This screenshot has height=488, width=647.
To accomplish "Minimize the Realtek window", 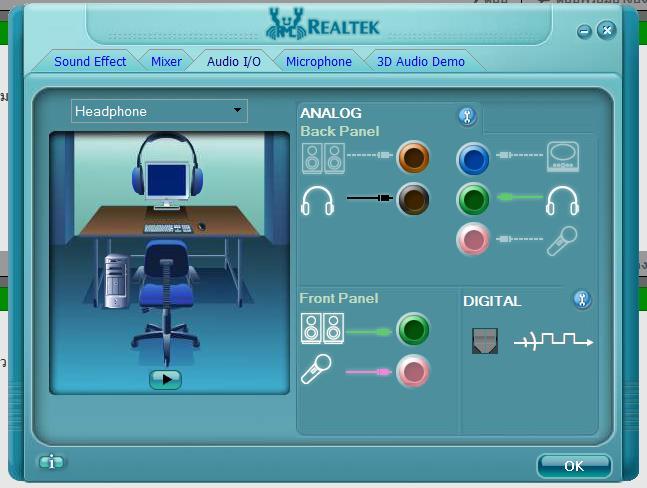I will pos(584,31).
